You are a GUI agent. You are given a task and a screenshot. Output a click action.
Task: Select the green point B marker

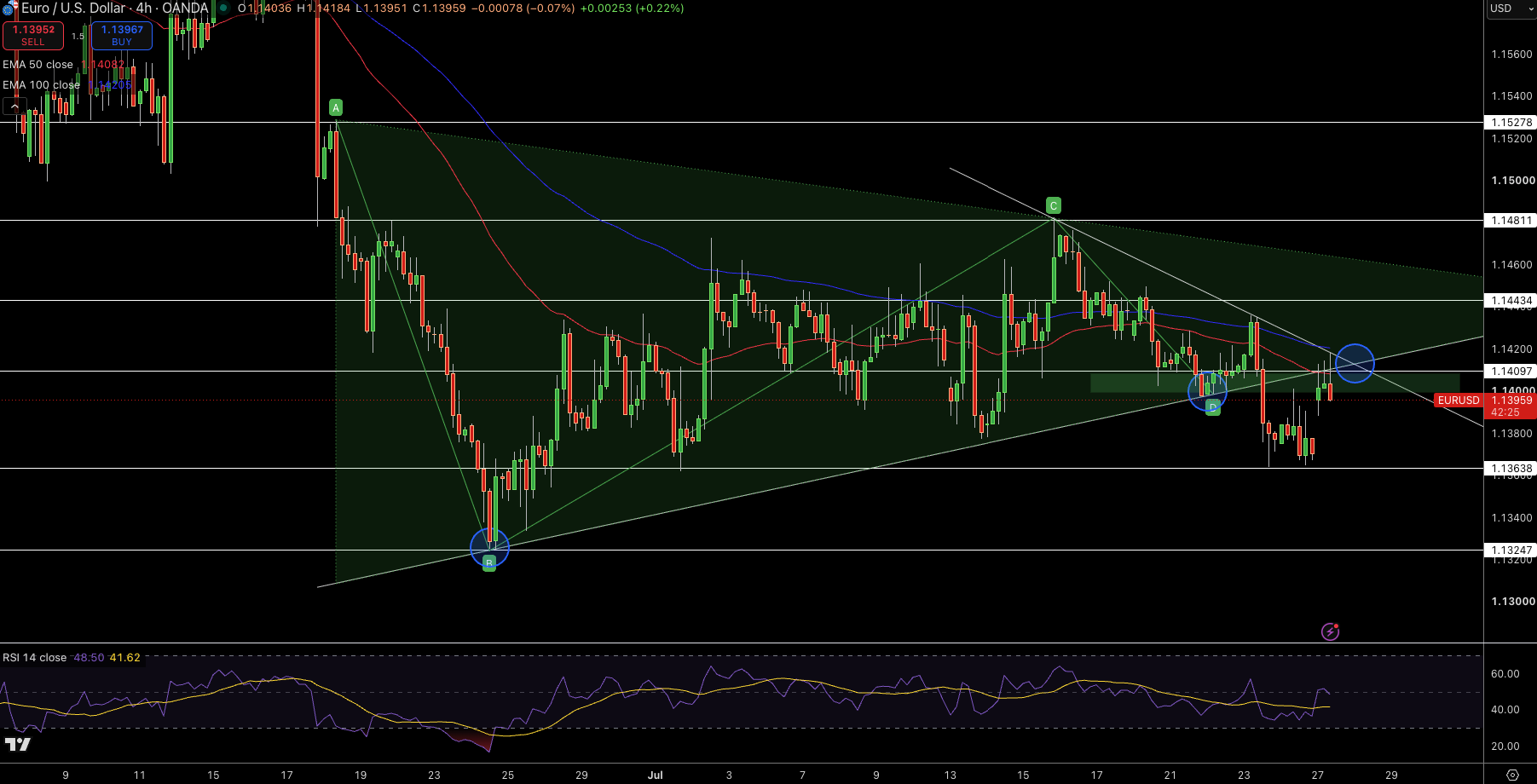489,563
